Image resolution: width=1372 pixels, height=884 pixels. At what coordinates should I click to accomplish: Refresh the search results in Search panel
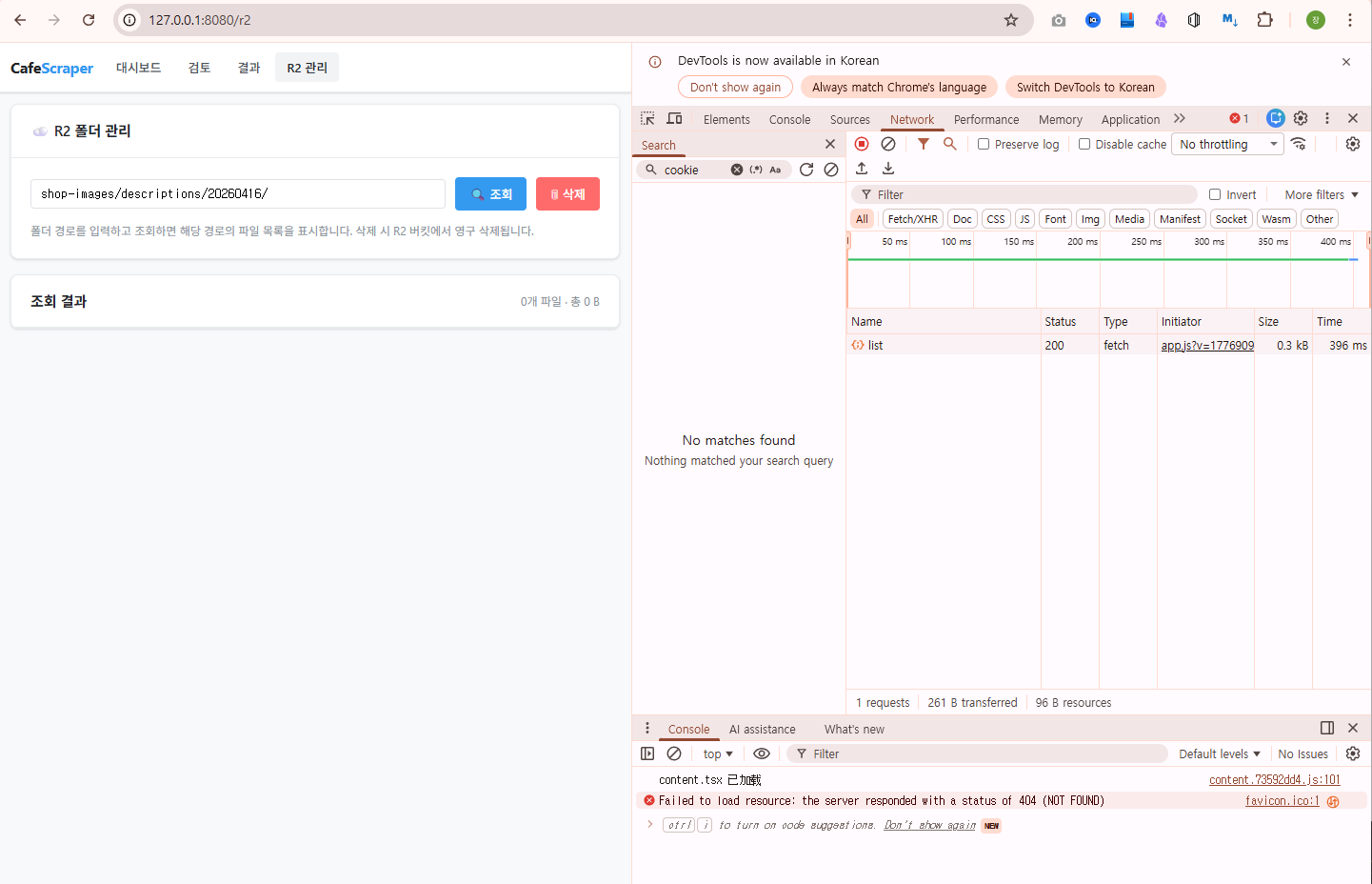[x=806, y=170]
